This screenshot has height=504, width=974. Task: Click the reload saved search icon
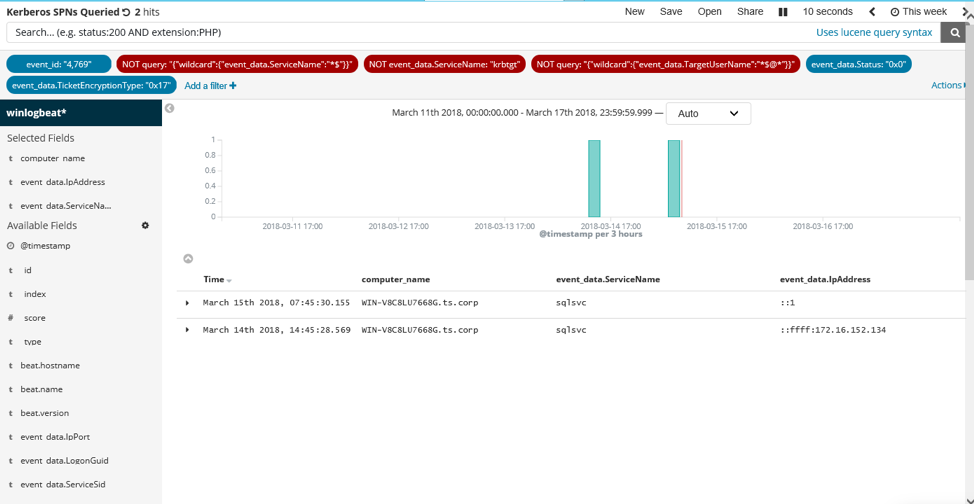(127, 12)
